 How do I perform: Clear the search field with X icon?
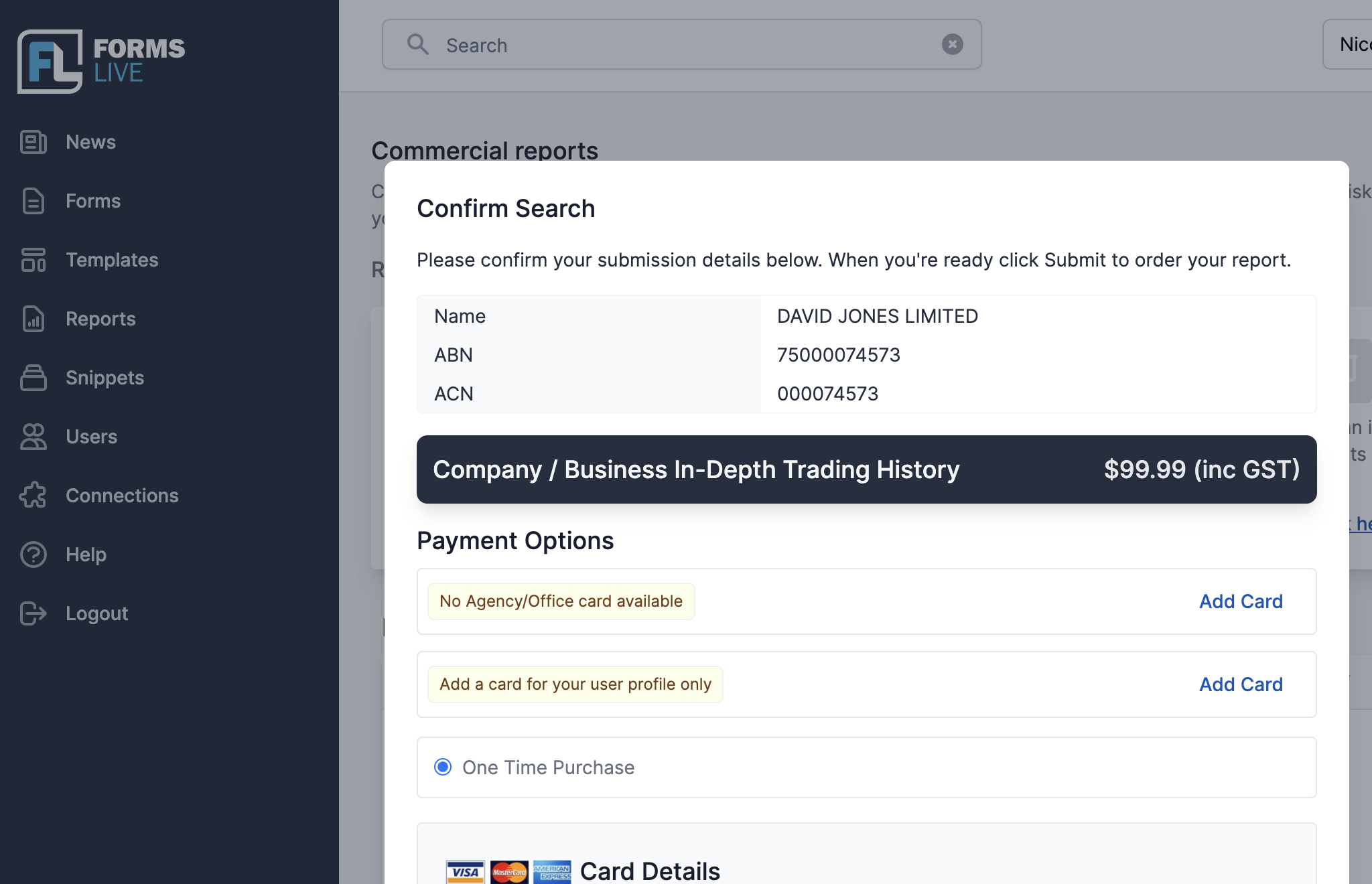pos(952,44)
